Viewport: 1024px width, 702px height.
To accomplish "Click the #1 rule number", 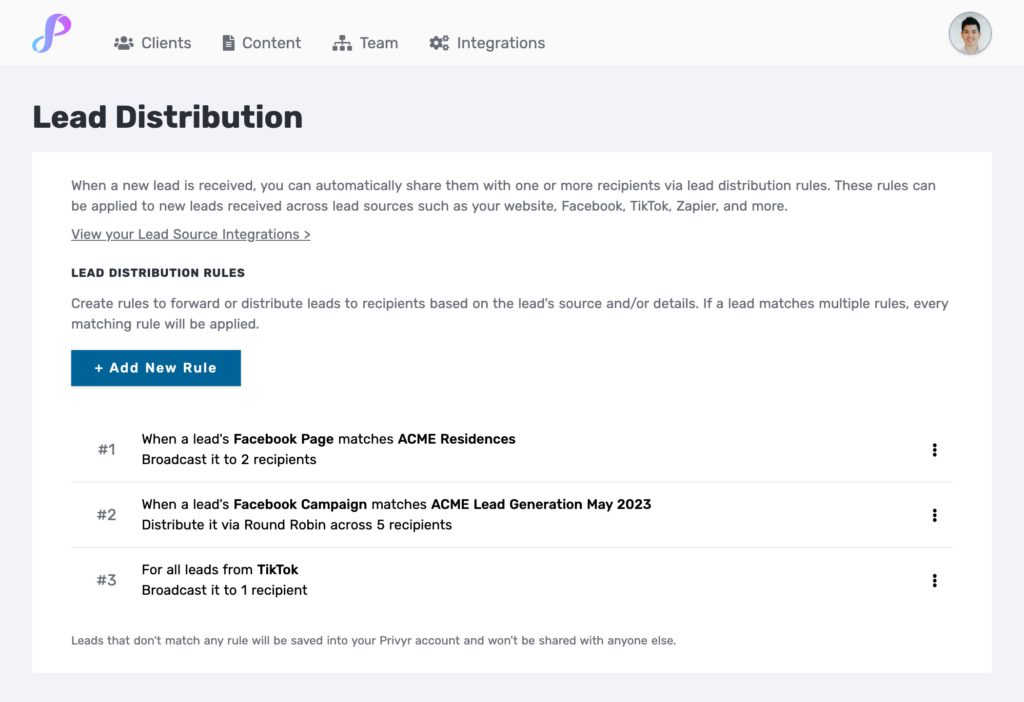I will click(x=106, y=450).
